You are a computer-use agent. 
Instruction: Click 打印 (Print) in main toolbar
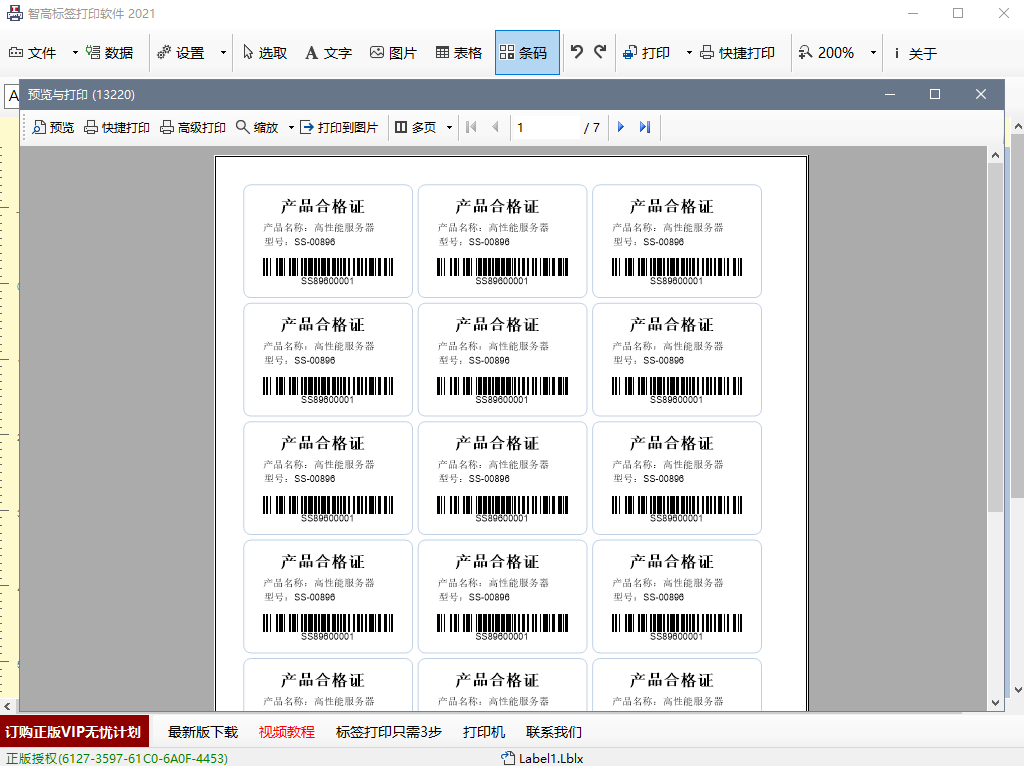[x=647, y=53]
